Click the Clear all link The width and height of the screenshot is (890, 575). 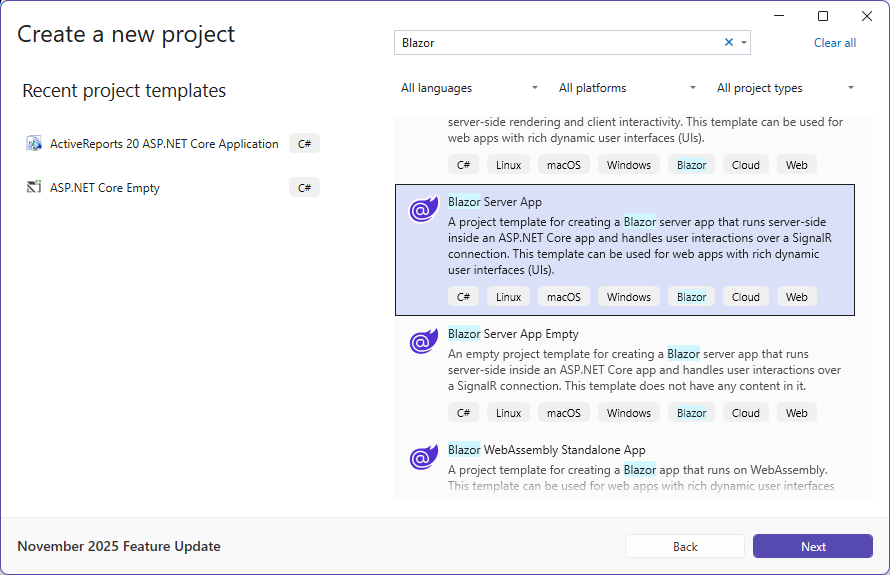[x=834, y=43]
